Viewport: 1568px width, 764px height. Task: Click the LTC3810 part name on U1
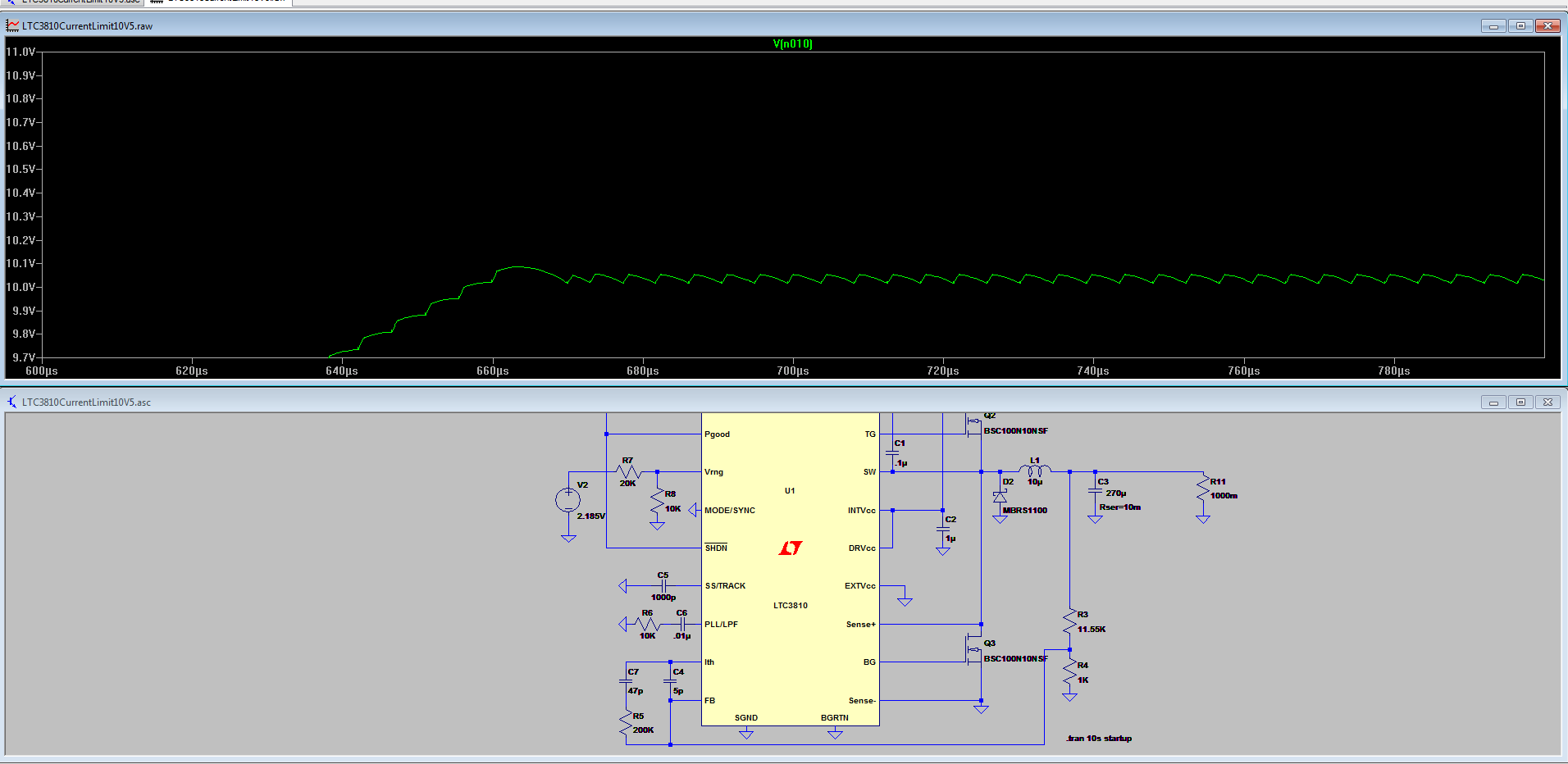tap(791, 606)
